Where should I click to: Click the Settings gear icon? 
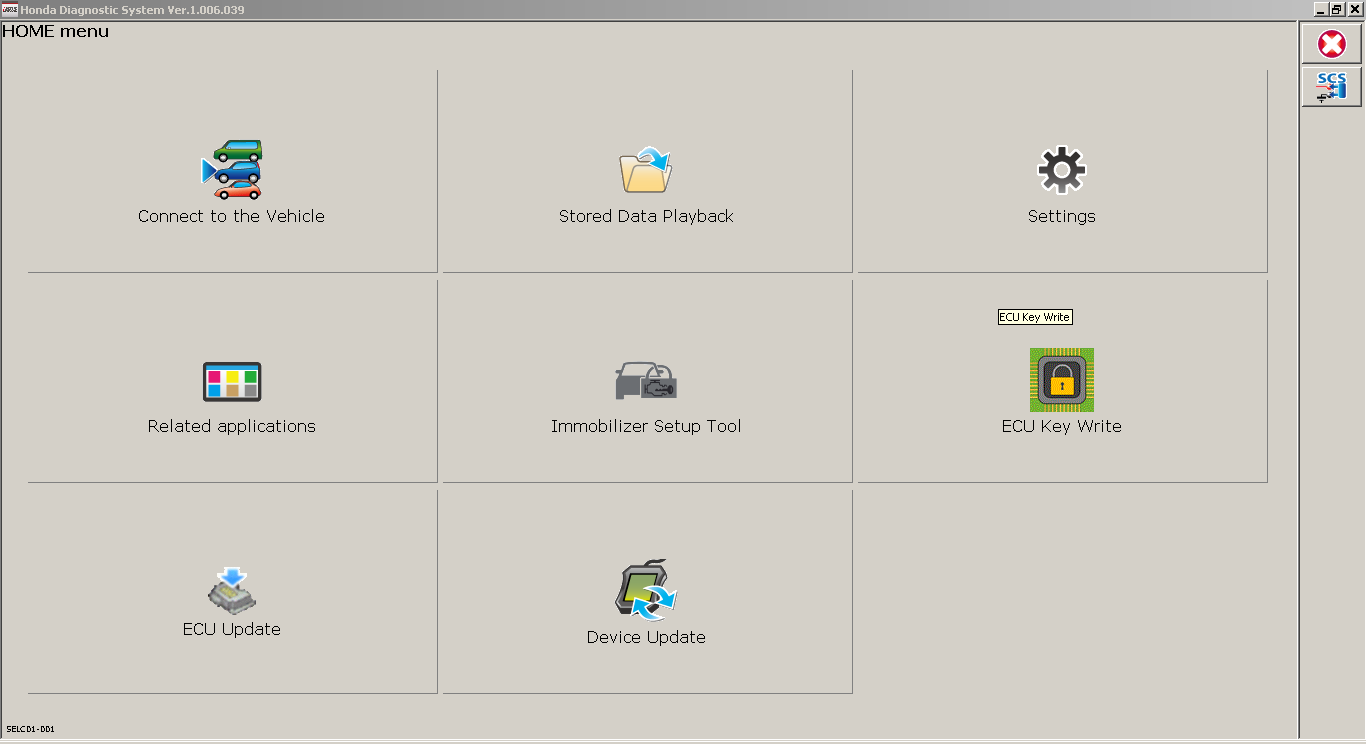coord(1061,170)
